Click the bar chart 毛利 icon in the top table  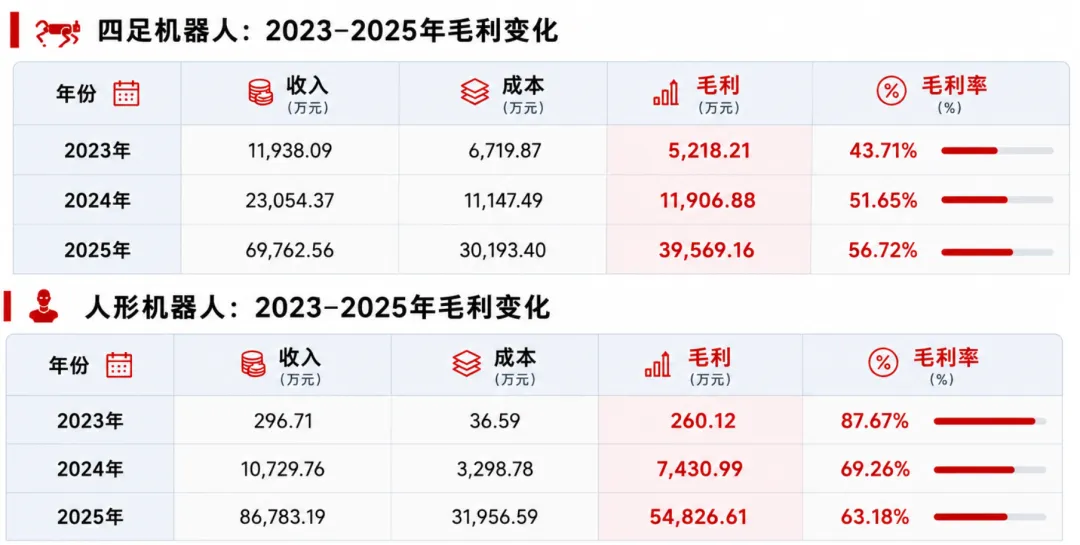[665, 93]
